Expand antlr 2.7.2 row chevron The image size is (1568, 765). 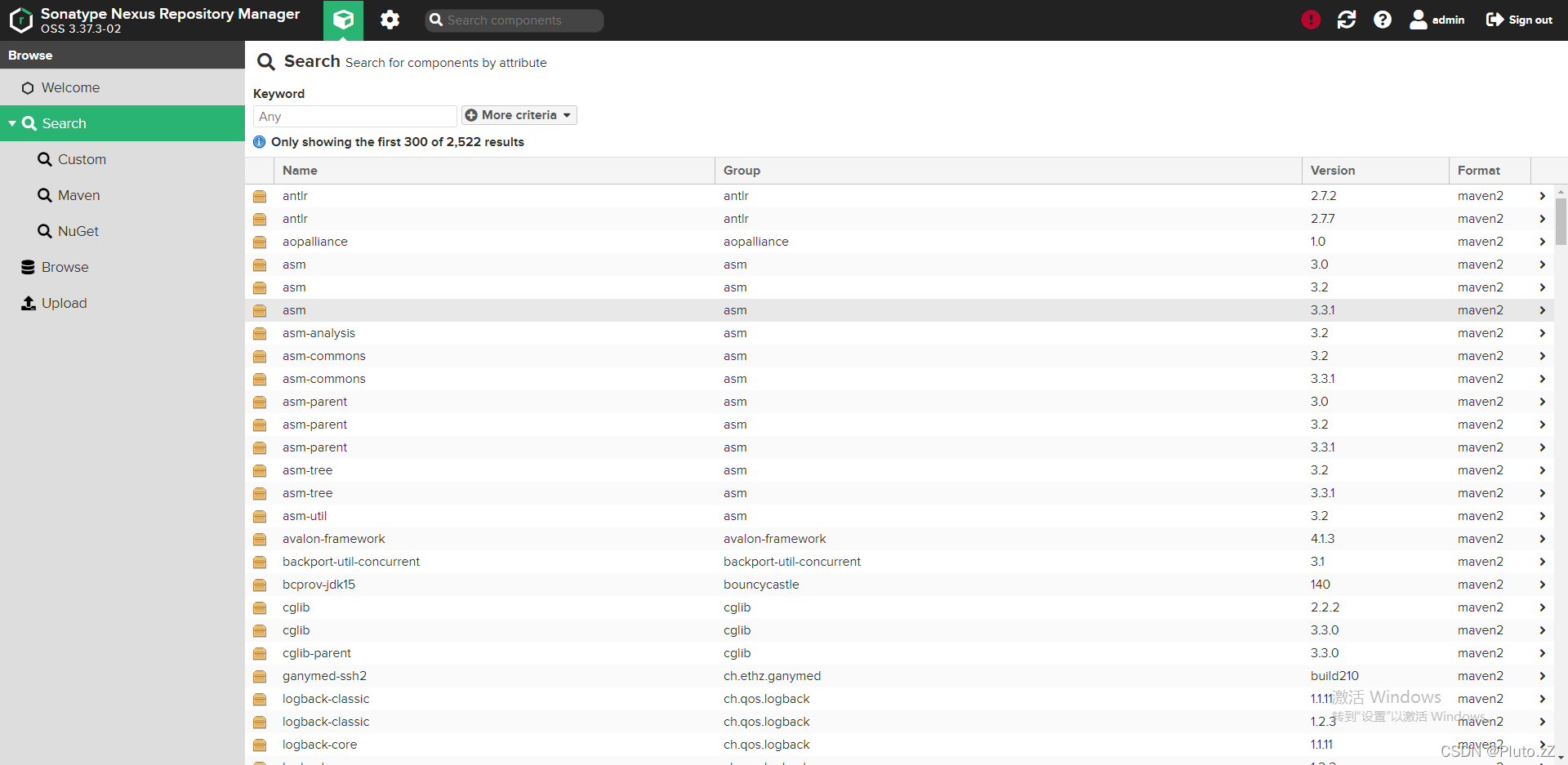click(1542, 196)
